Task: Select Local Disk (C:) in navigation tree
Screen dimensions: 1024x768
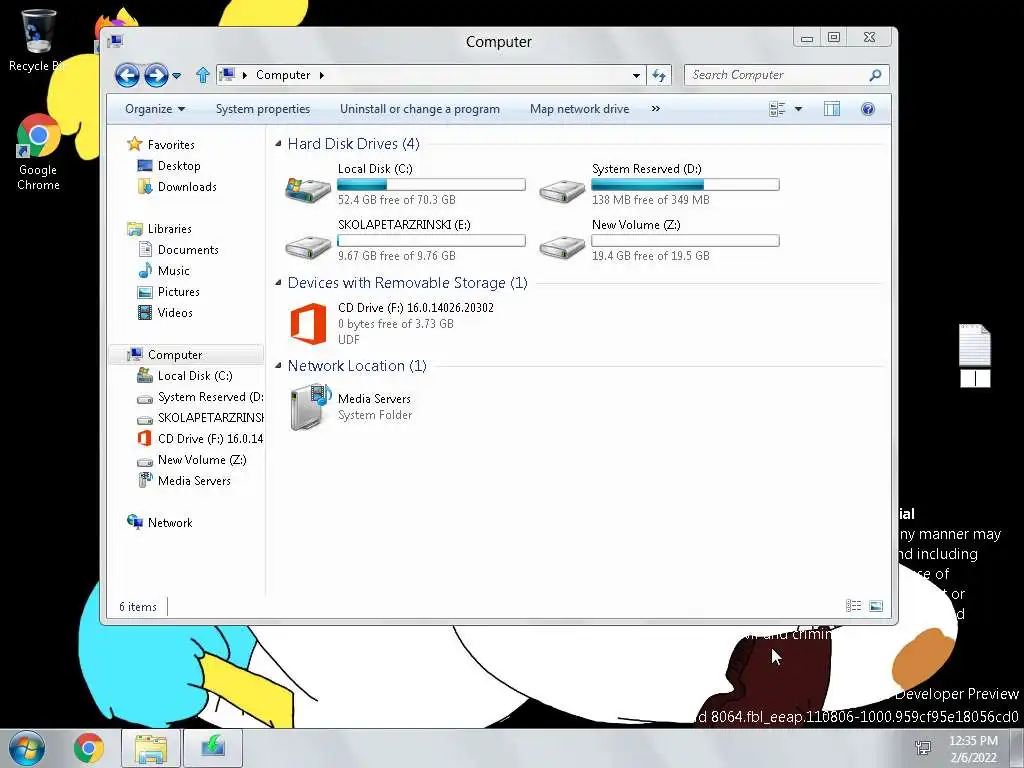Action: (x=195, y=376)
